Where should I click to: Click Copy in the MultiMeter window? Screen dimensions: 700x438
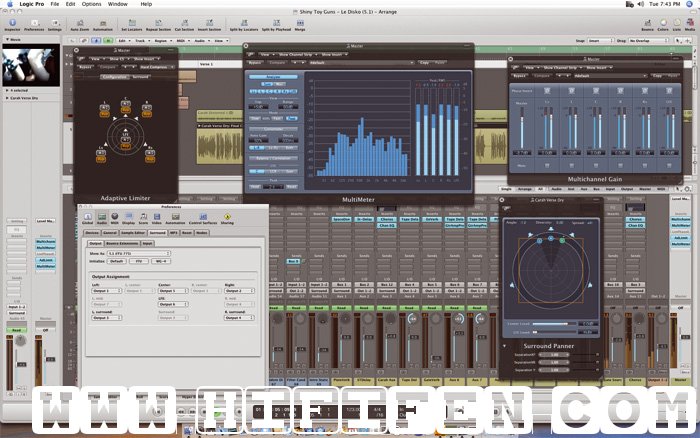point(424,63)
